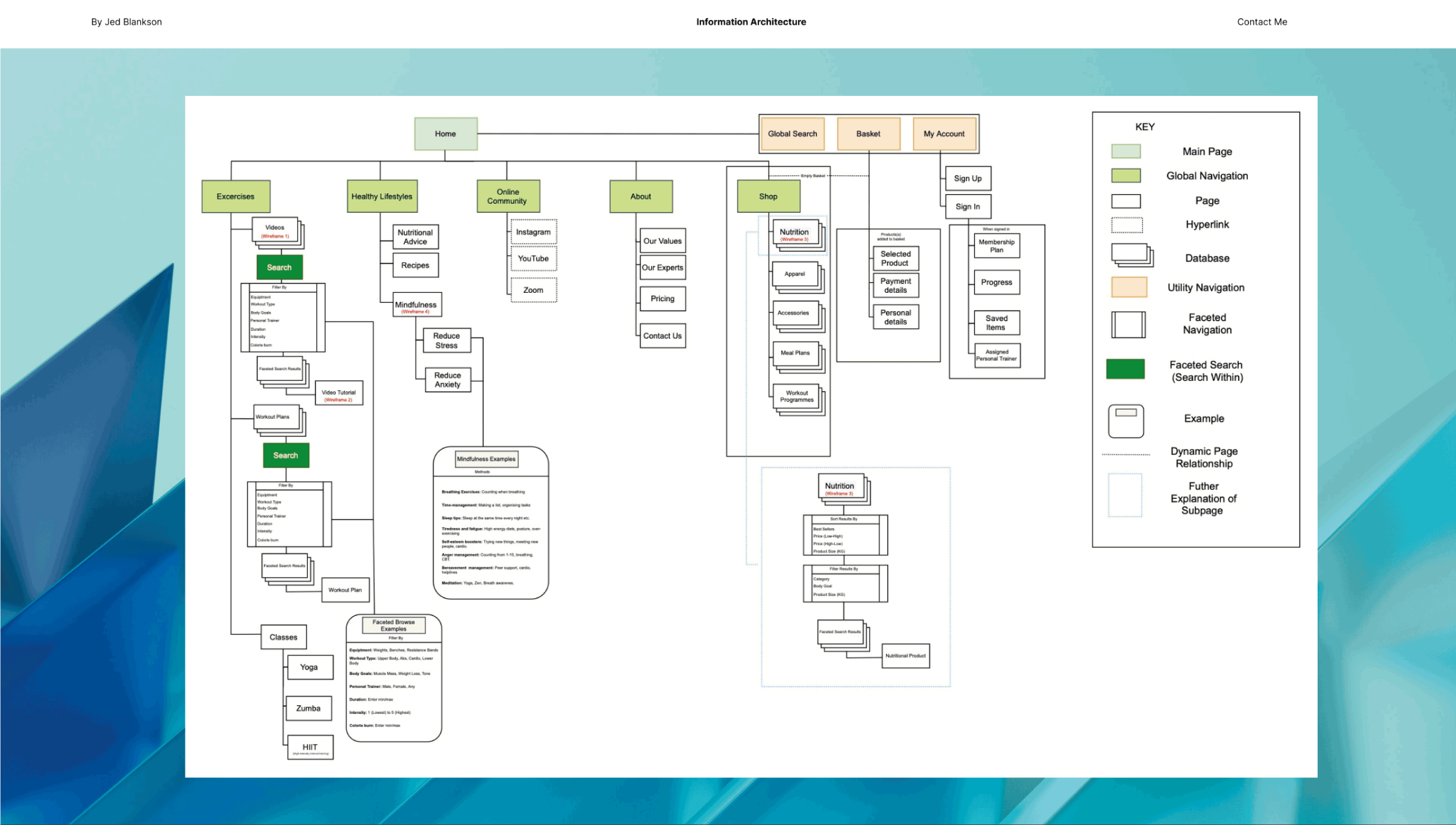This screenshot has height=825, width=1456.
Task: Click the Faceted Navigation key icon
Action: (1128, 325)
